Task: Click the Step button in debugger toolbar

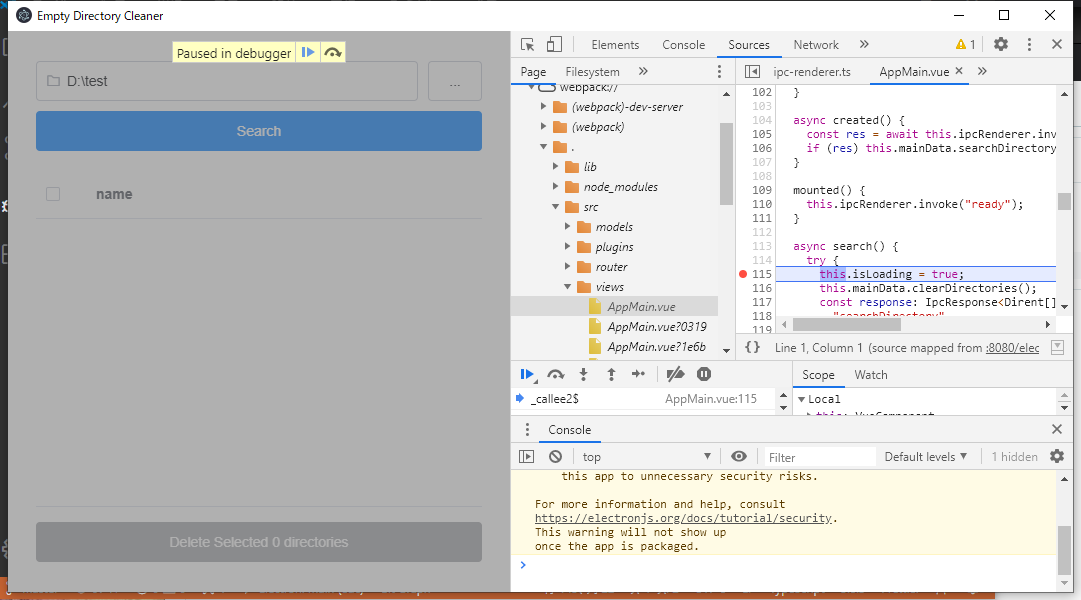Action: coord(638,374)
